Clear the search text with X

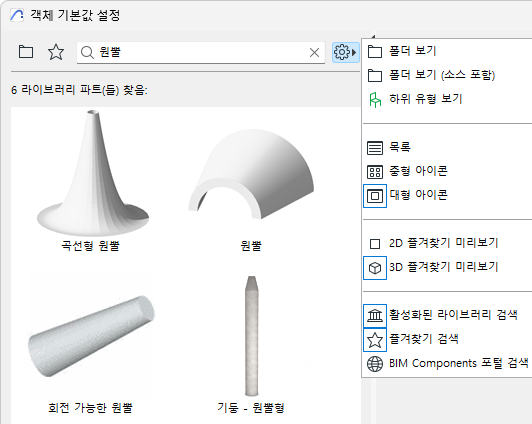[315, 53]
